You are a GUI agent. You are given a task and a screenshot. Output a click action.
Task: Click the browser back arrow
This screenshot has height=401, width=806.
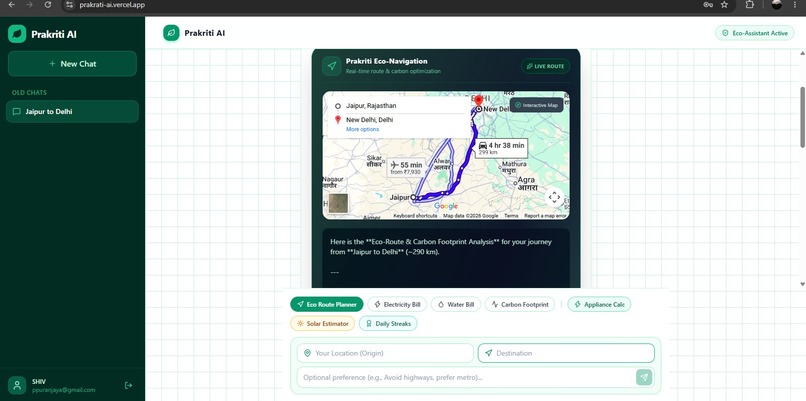pos(11,5)
